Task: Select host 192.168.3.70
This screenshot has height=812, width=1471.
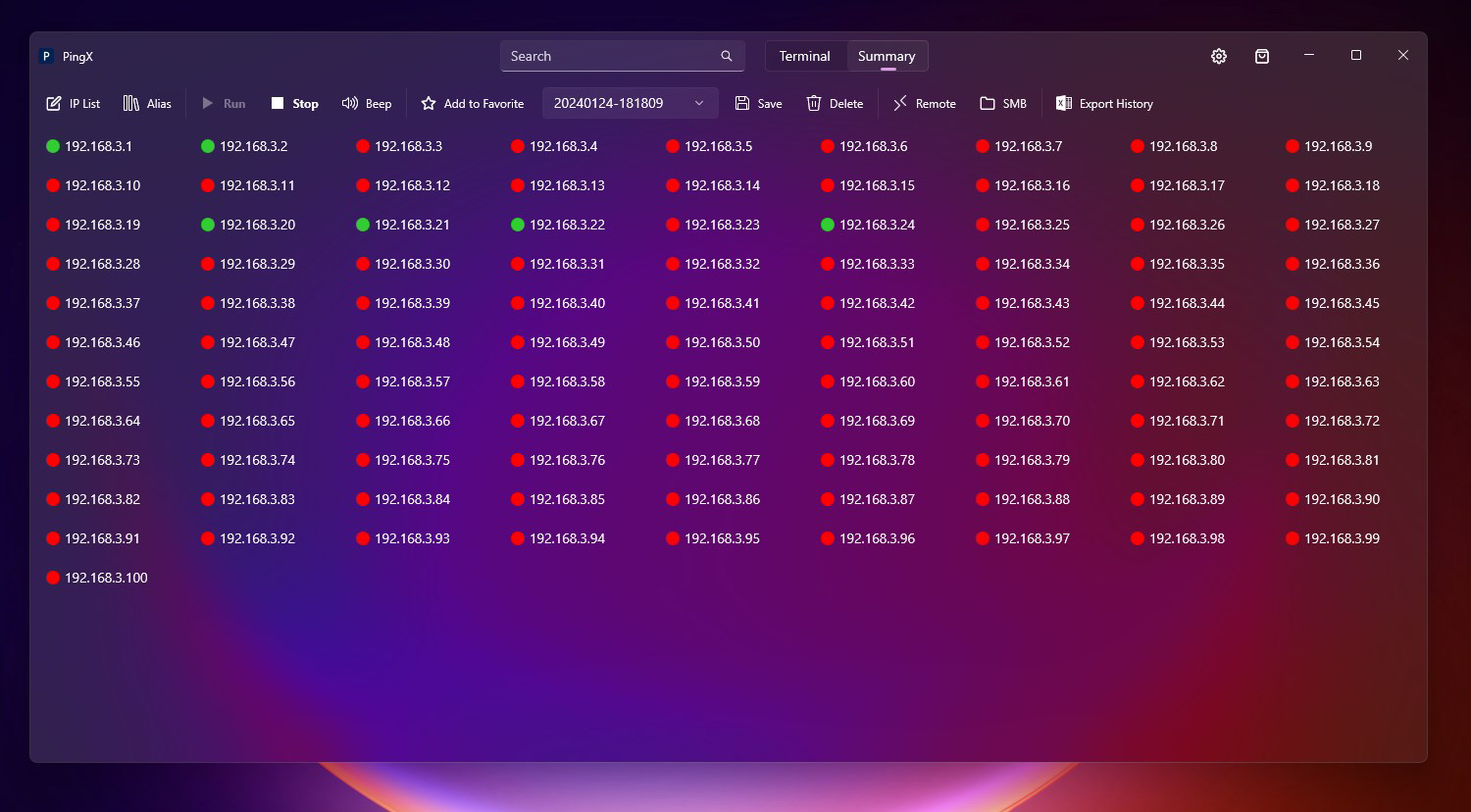Action: coord(1023,421)
